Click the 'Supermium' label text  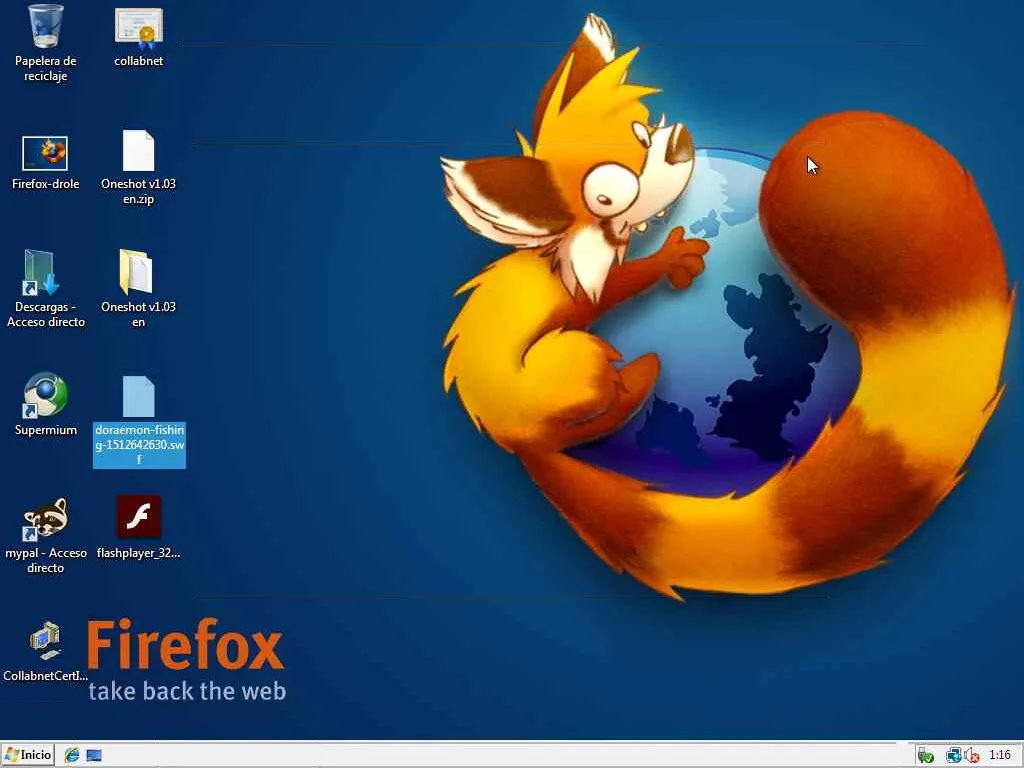[46, 430]
